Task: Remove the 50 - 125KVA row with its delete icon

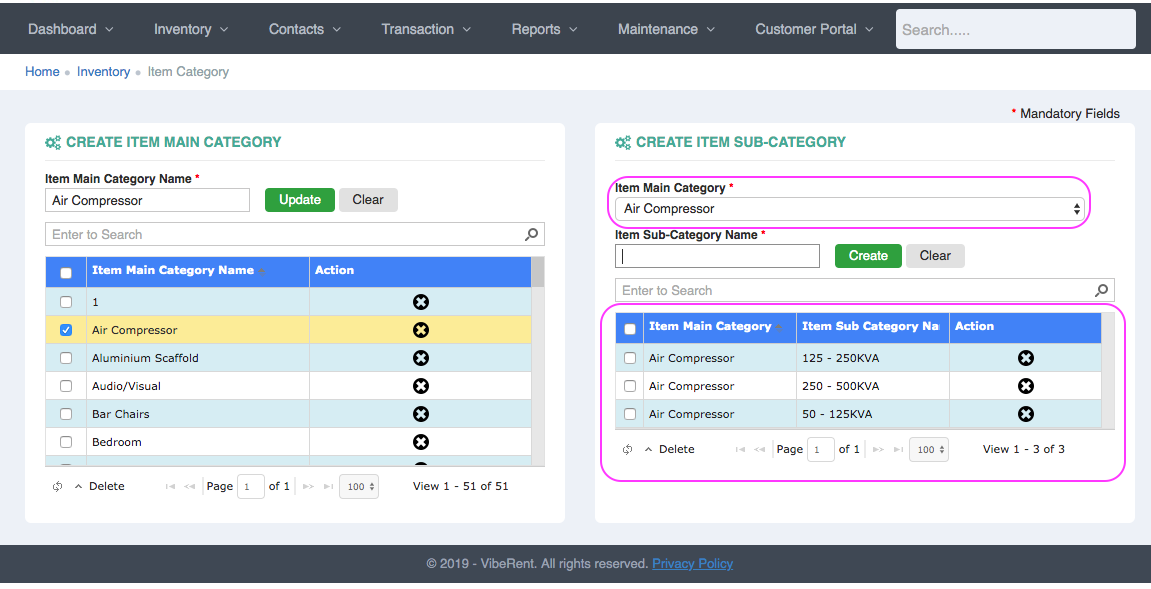Action: [1025, 414]
